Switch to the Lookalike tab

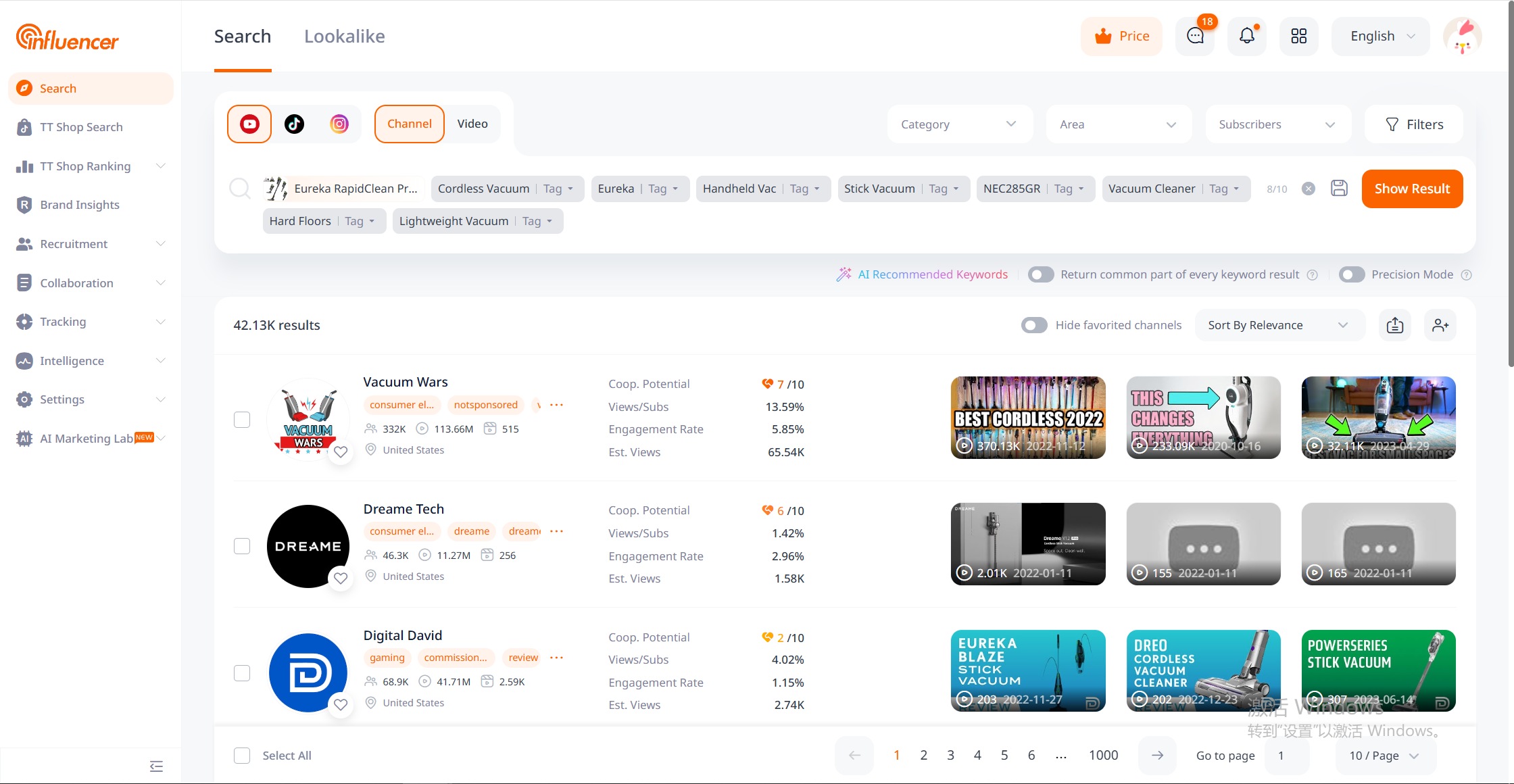pos(344,36)
